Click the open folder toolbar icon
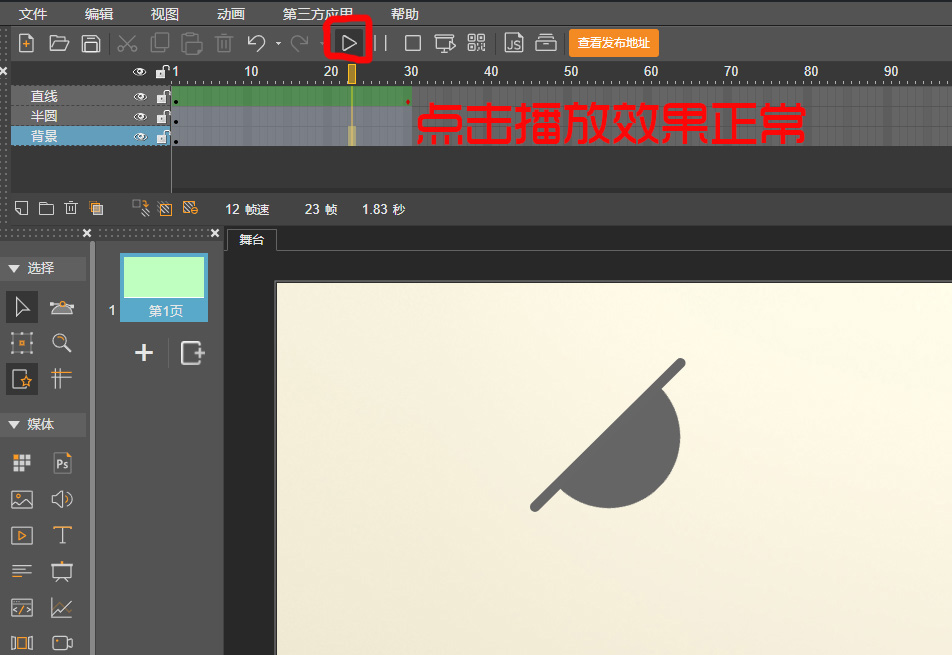 pyautogui.click(x=59, y=43)
